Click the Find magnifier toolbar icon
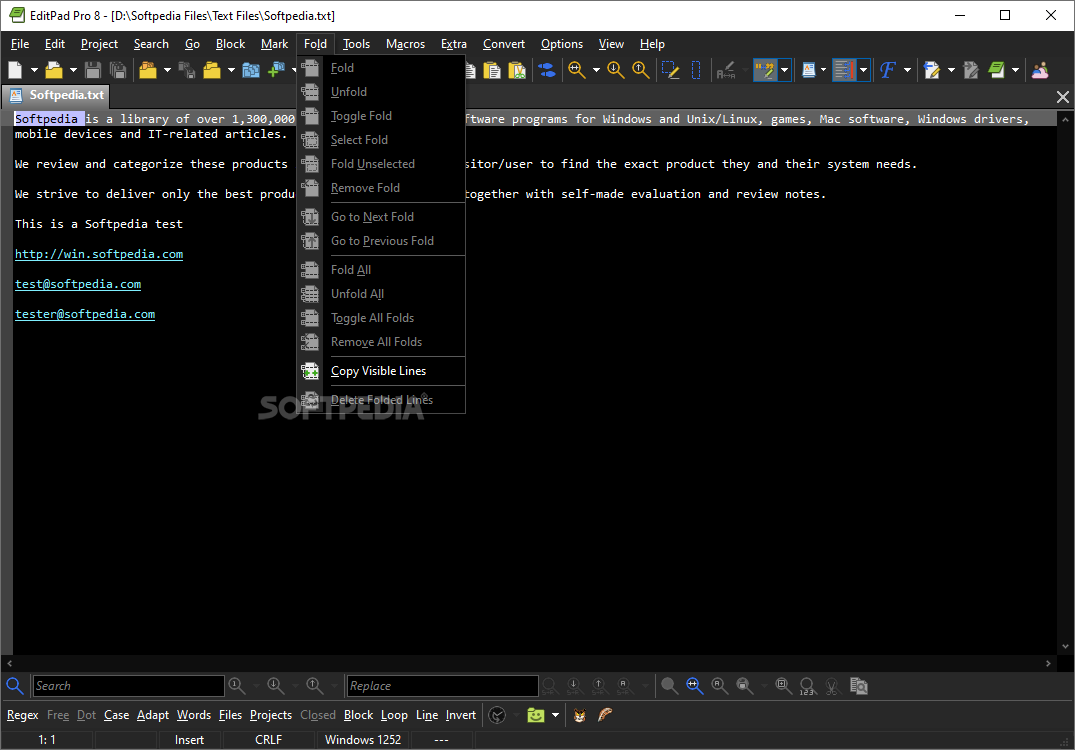1075x750 pixels. coord(577,70)
